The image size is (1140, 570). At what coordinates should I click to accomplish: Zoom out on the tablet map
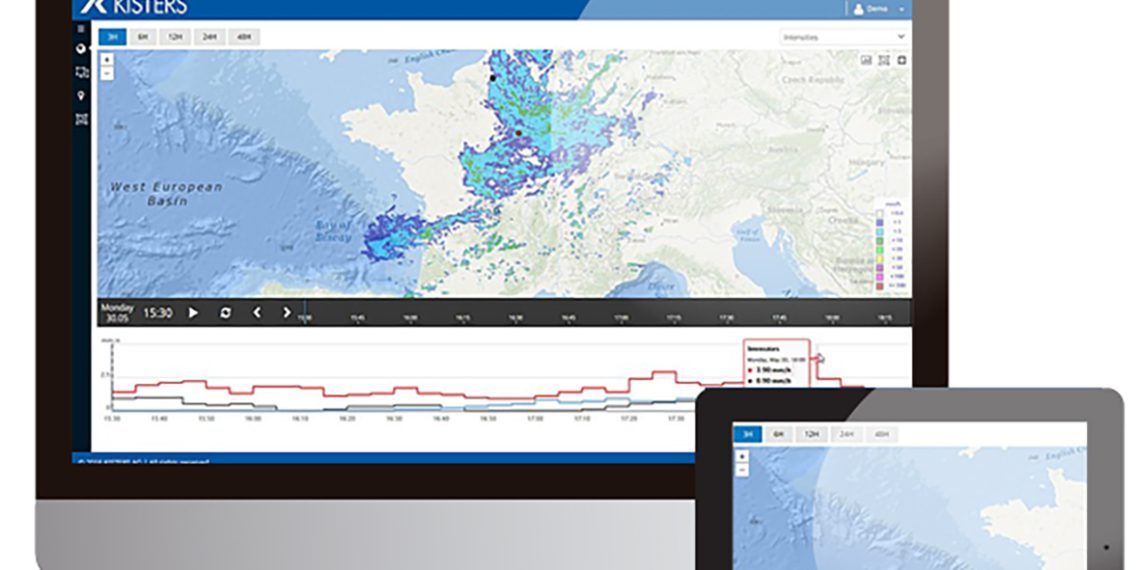click(742, 470)
